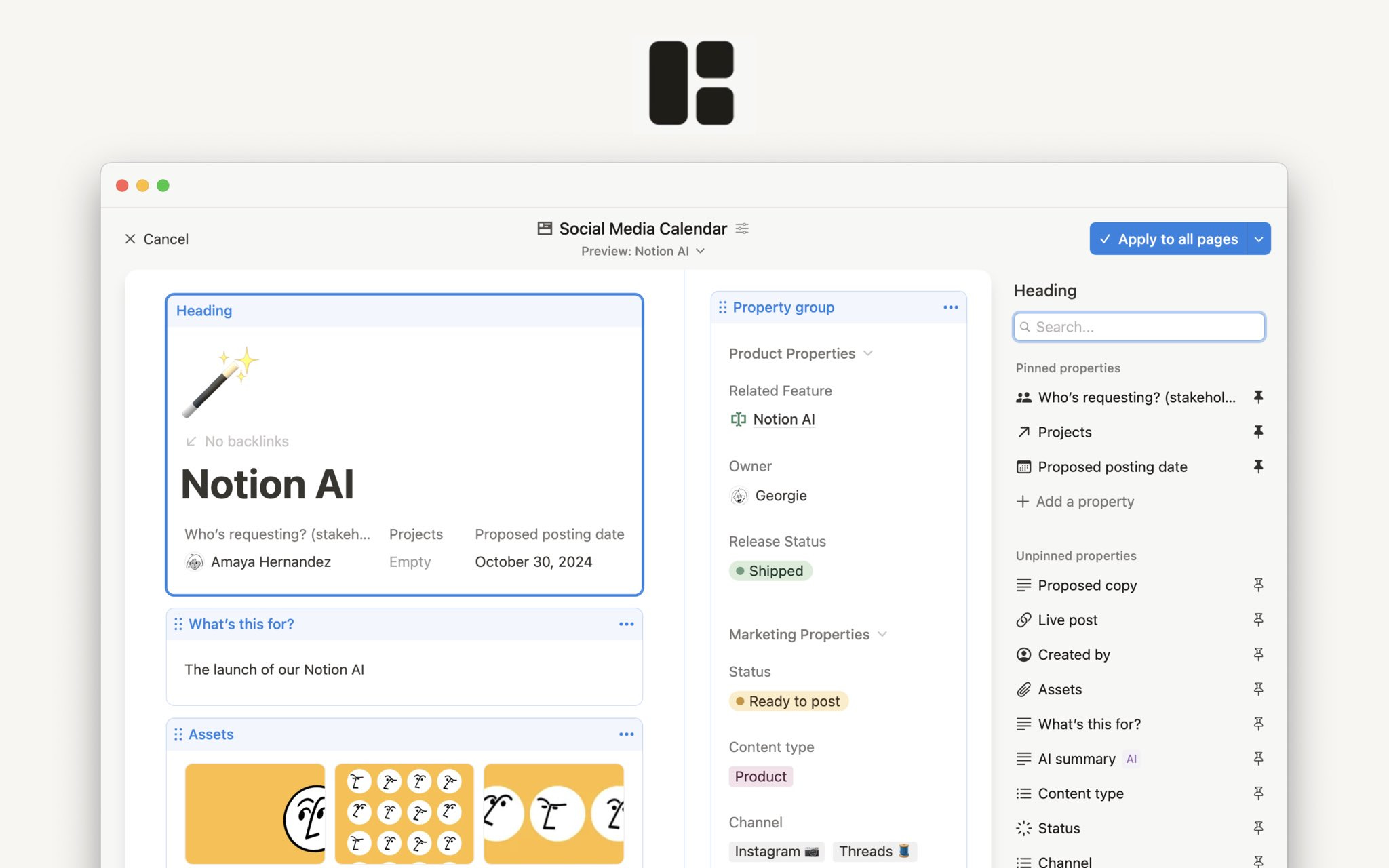
Task: Select the Shipped release status tag
Action: click(x=770, y=571)
